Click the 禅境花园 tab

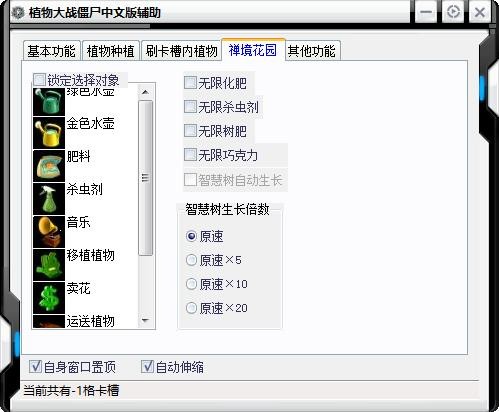[253, 50]
